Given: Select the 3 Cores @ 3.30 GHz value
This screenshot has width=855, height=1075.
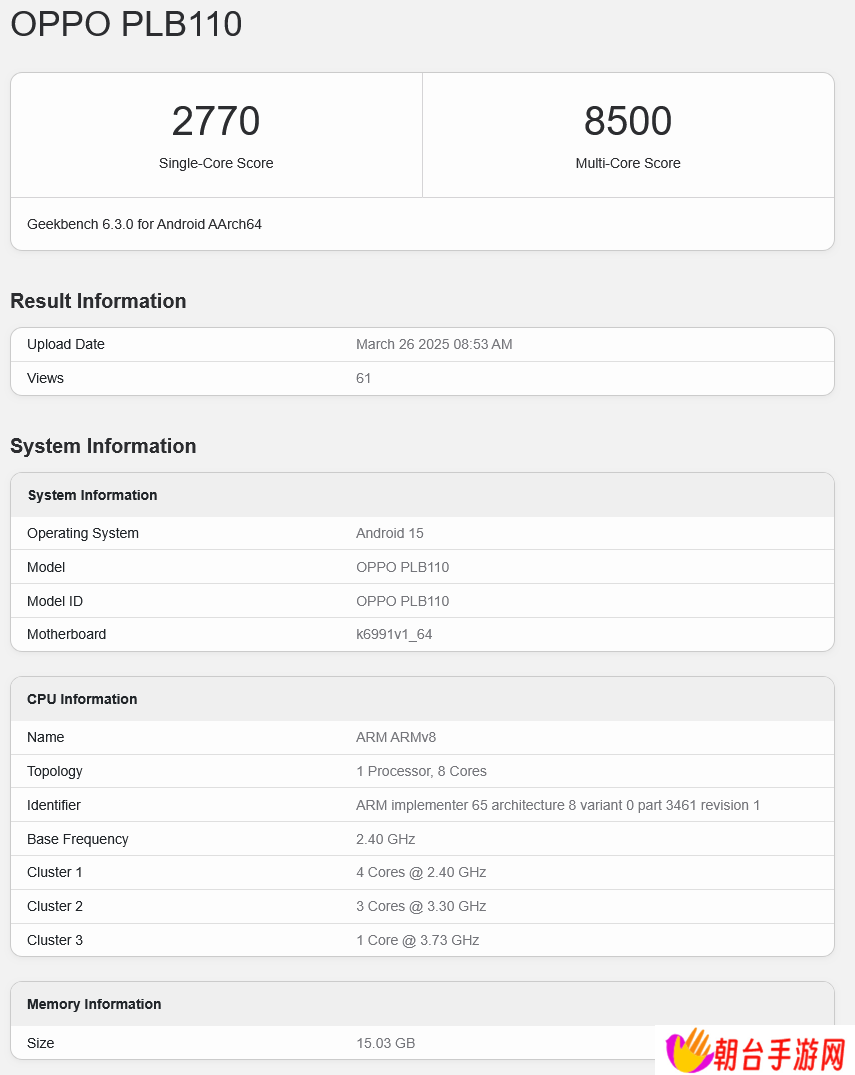Looking at the screenshot, I should (422, 906).
